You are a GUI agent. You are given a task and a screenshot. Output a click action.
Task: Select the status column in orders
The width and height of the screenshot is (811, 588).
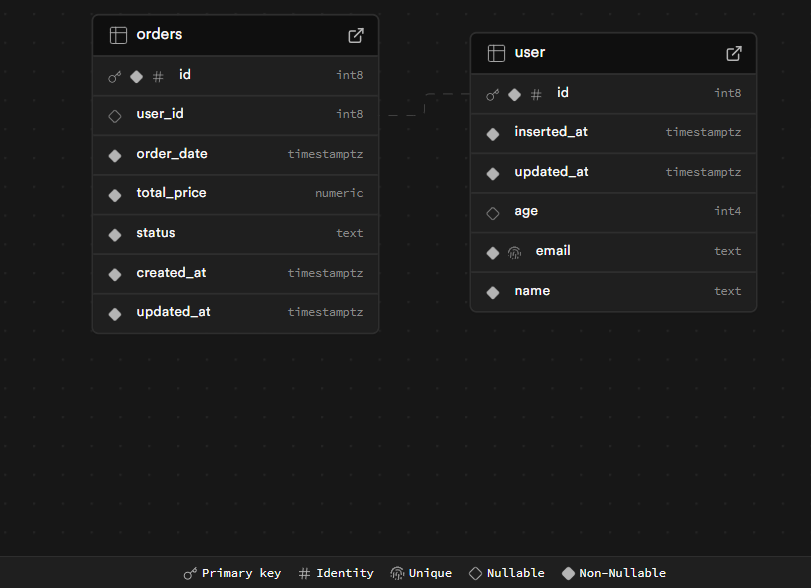(235, 233)
